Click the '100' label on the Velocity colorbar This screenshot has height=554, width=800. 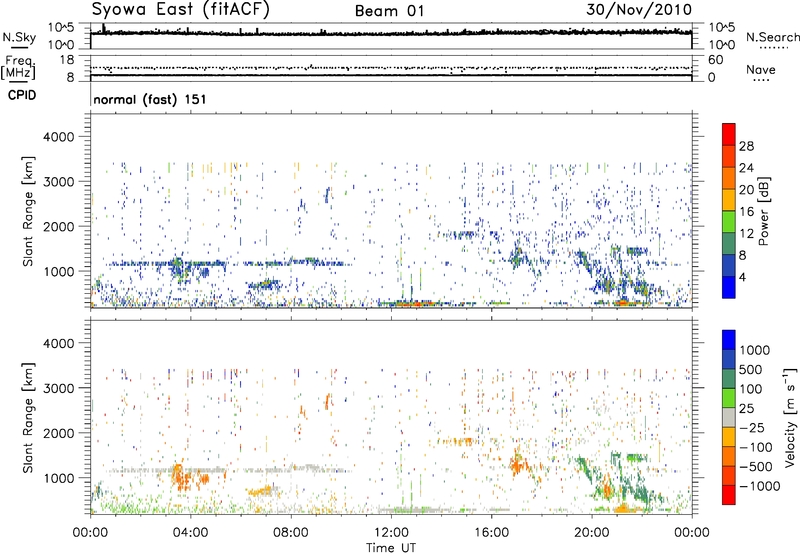coord(751,389)
